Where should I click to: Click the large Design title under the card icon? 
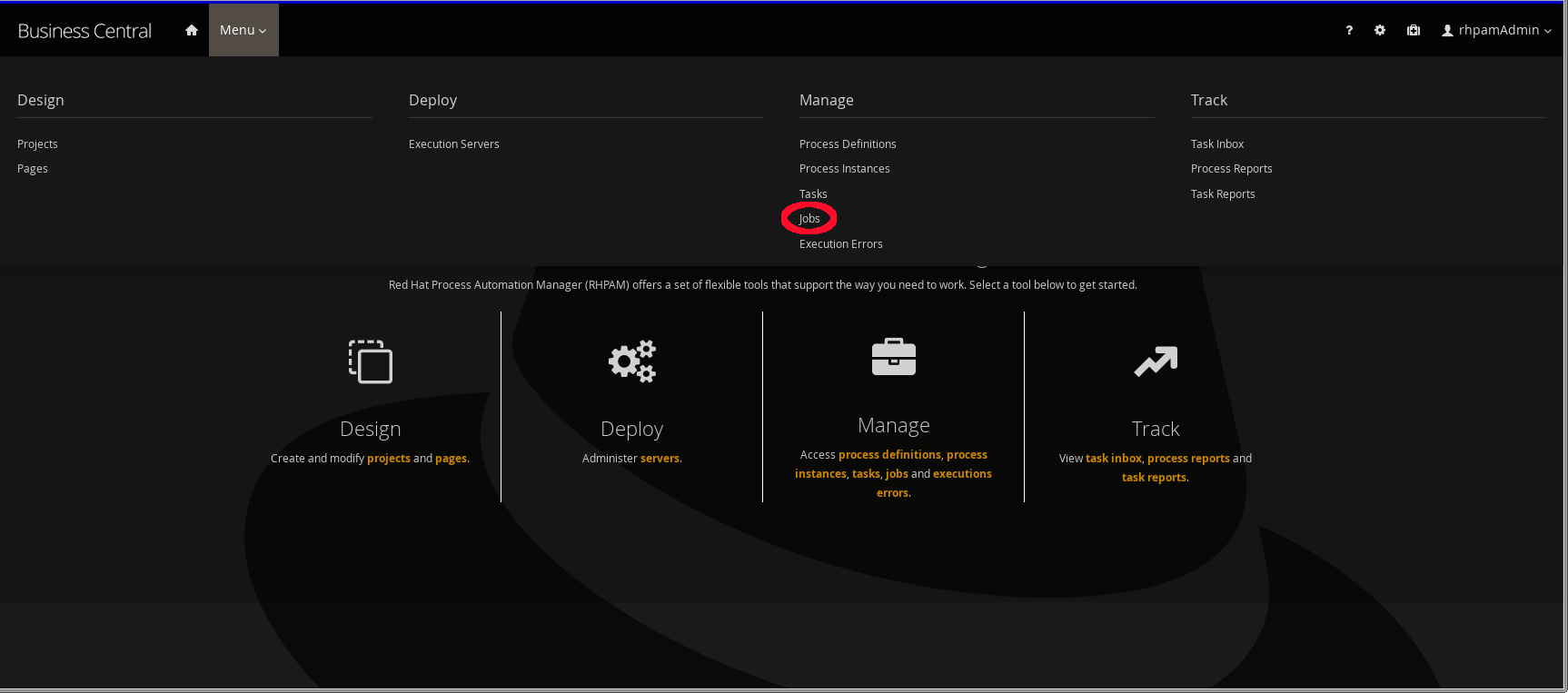(x=371, y=430)
